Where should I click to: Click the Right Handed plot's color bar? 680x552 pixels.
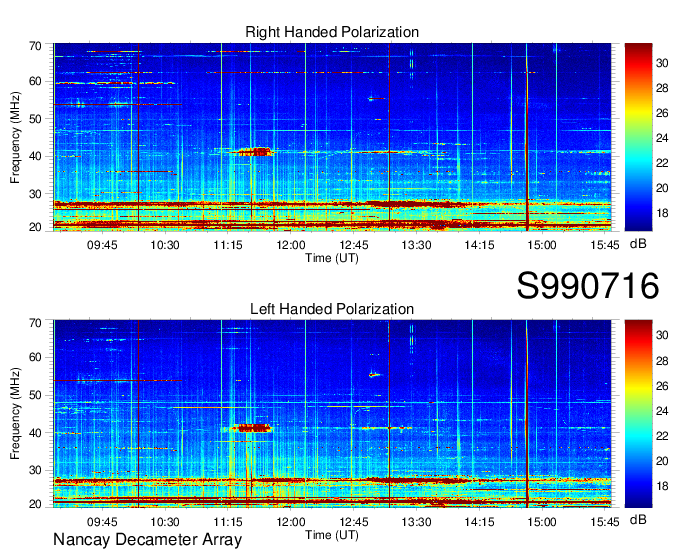(638, 137)
